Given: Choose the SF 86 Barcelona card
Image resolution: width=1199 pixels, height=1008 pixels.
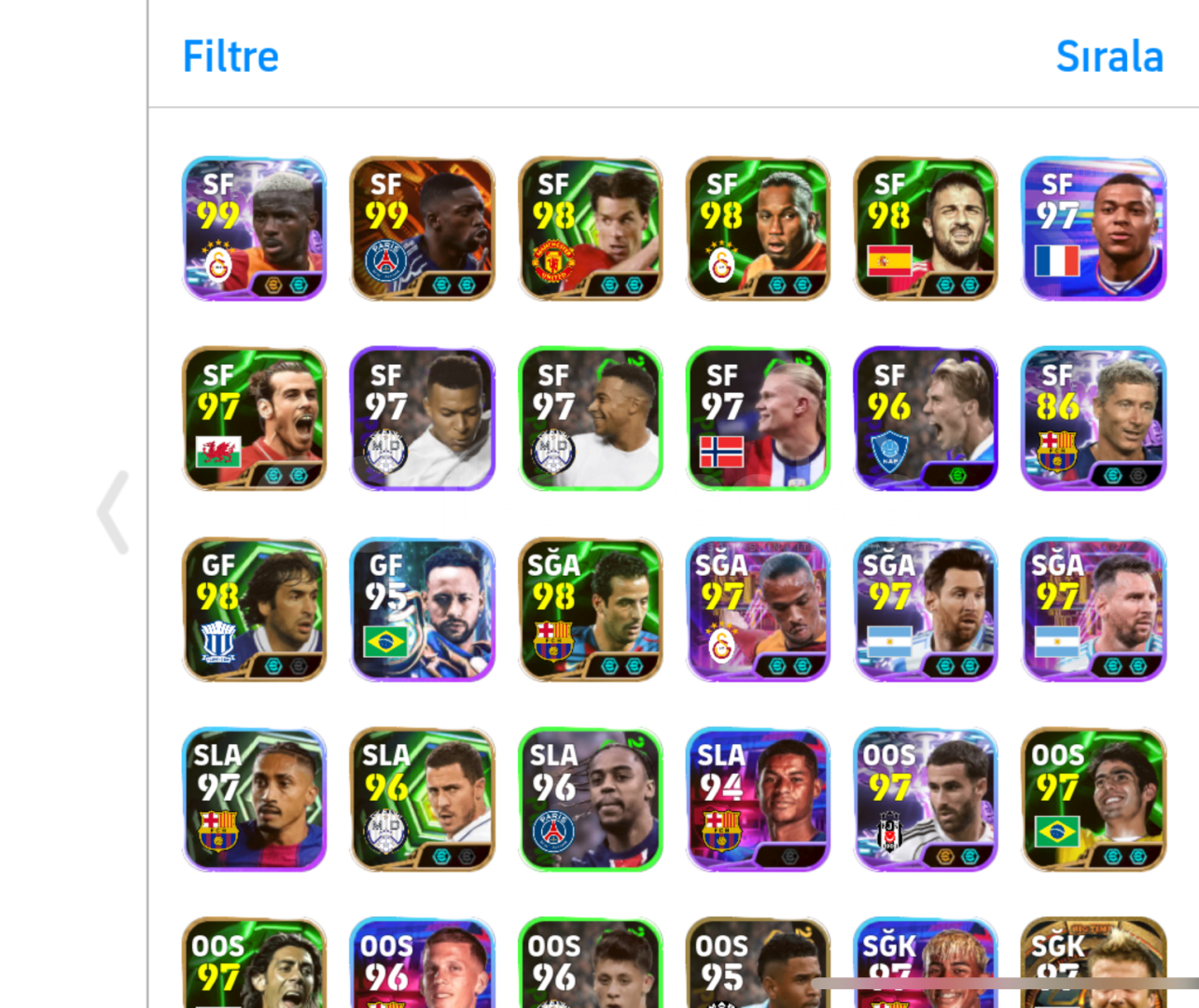Looking at the screenshot, I should 1094,419.
